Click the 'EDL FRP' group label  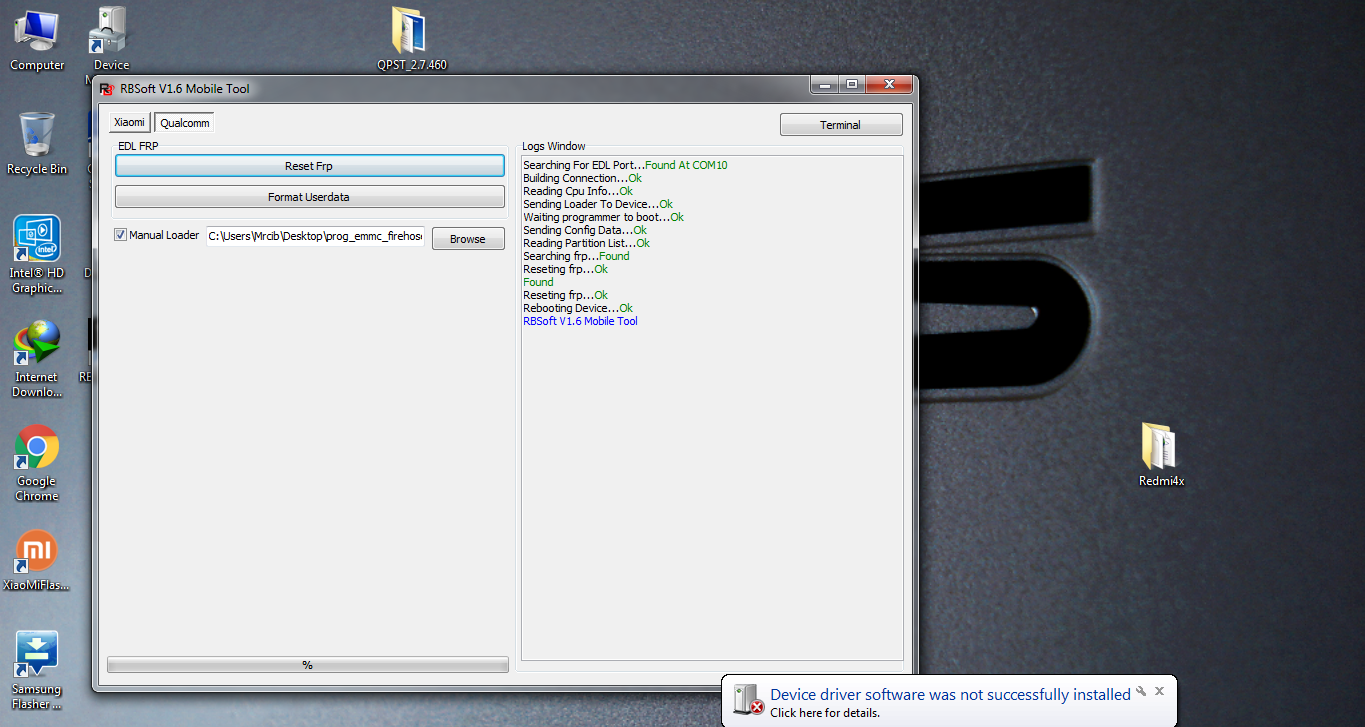point(138,146)
